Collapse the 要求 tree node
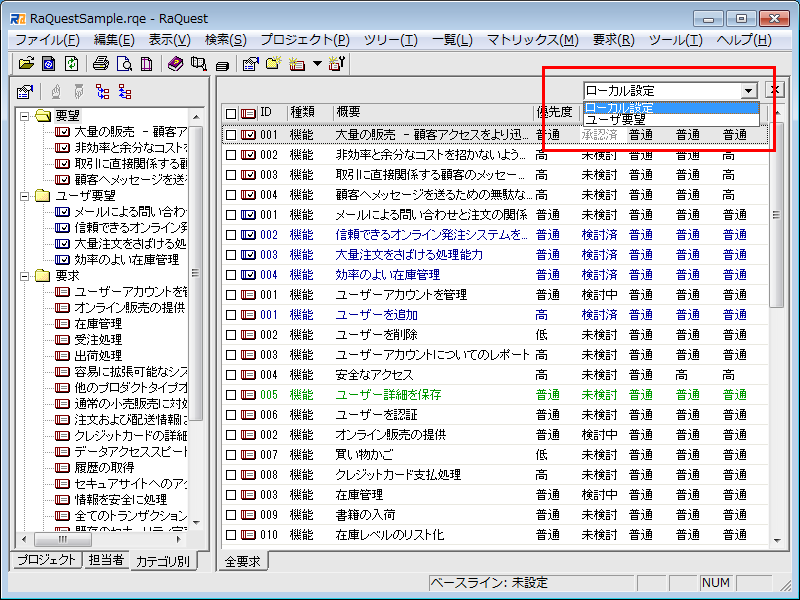This screenshot has width=800, height=600. tap(24, 277)
